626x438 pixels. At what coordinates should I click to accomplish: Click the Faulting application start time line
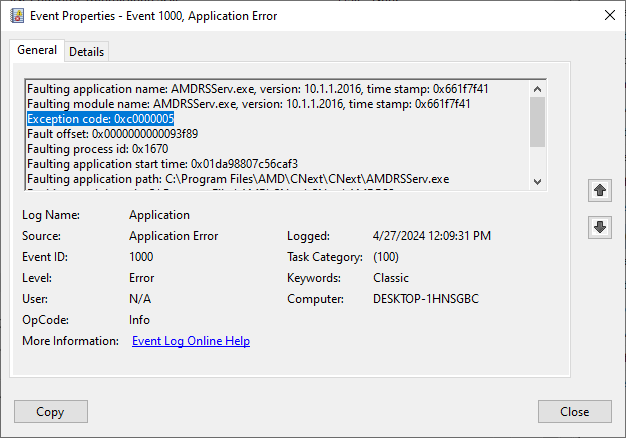click(162, 164)
